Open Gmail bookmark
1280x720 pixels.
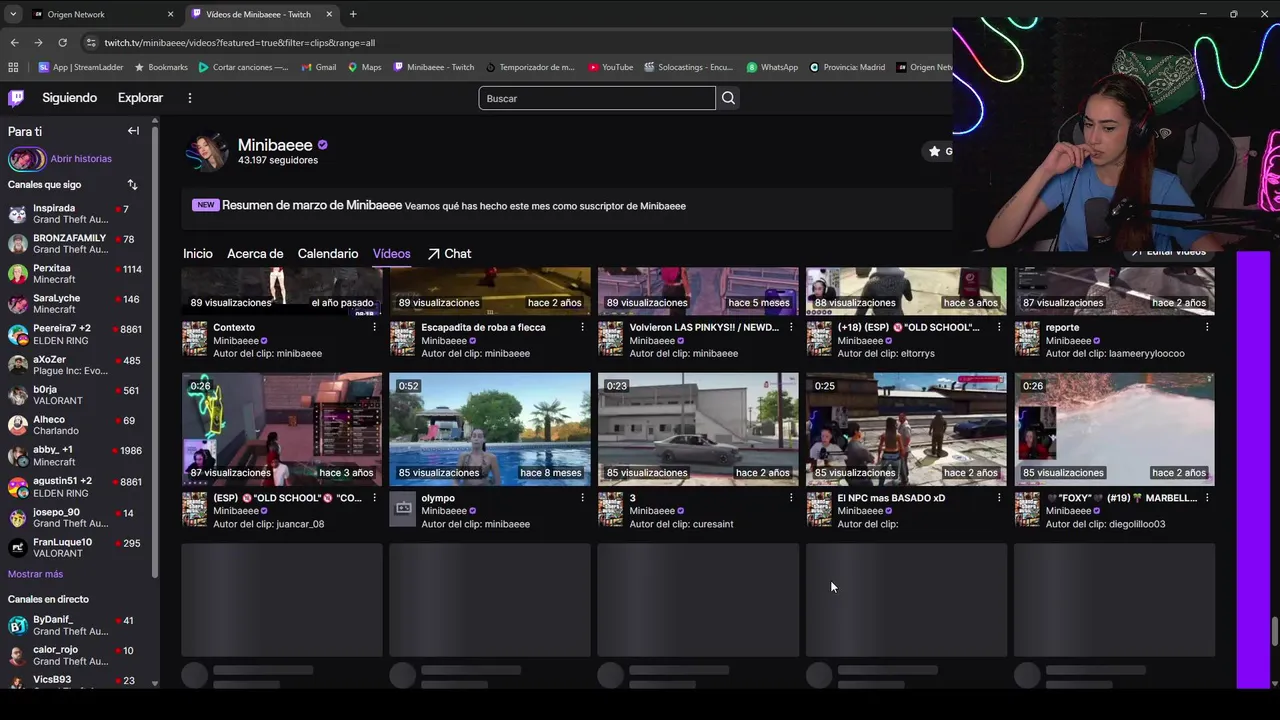point(318,67)
